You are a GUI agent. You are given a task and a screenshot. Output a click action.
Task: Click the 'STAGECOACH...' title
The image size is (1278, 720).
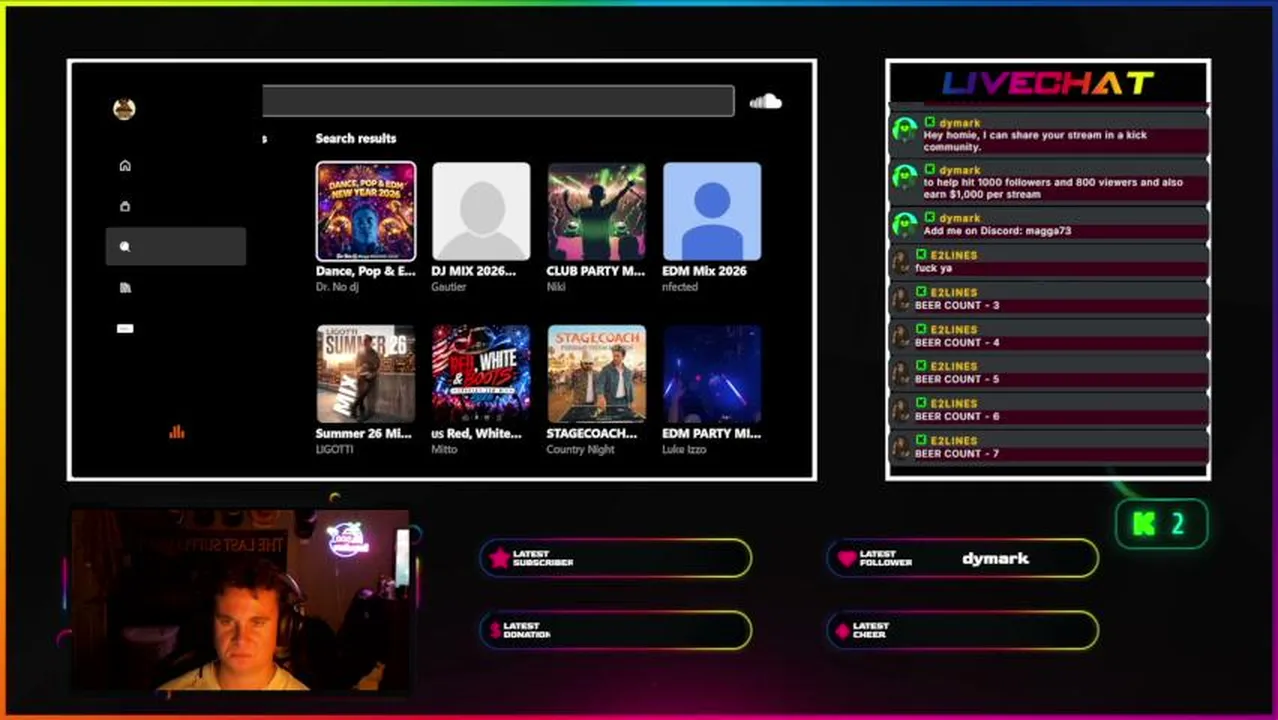click(592, 434)
